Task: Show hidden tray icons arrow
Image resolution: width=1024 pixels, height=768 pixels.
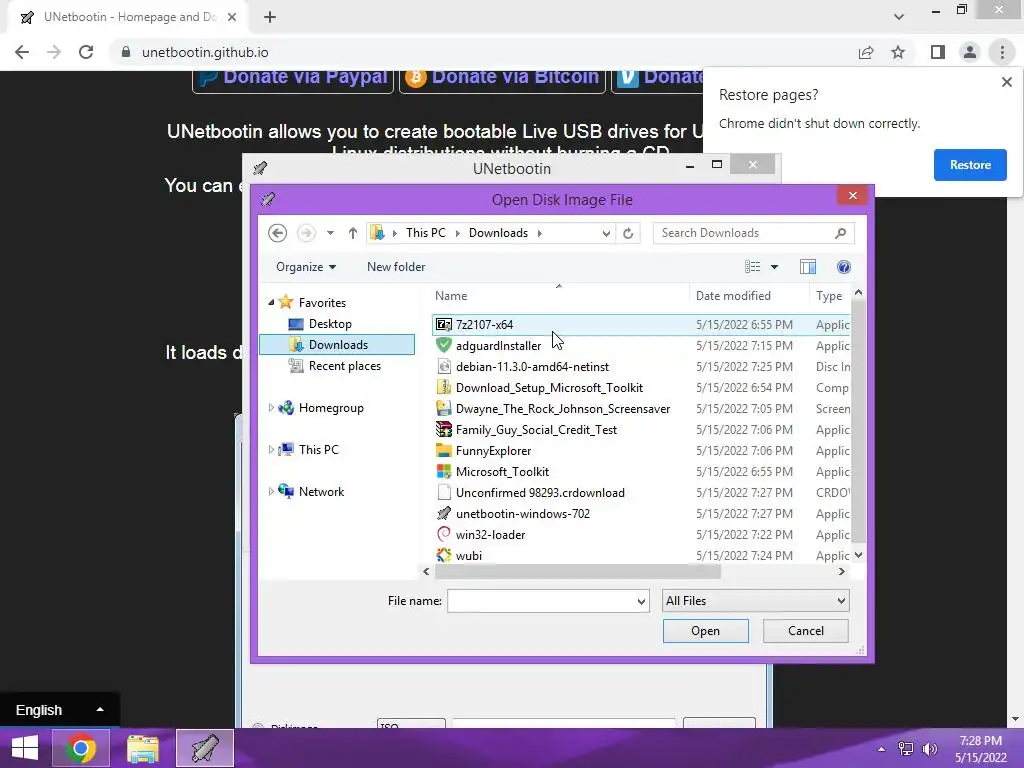Action: [x=882, y=748]
